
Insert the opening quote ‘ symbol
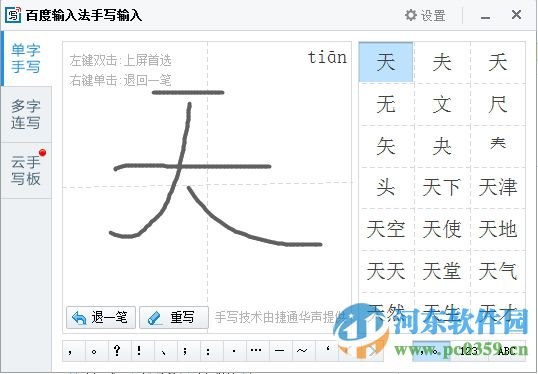point(327,351)
